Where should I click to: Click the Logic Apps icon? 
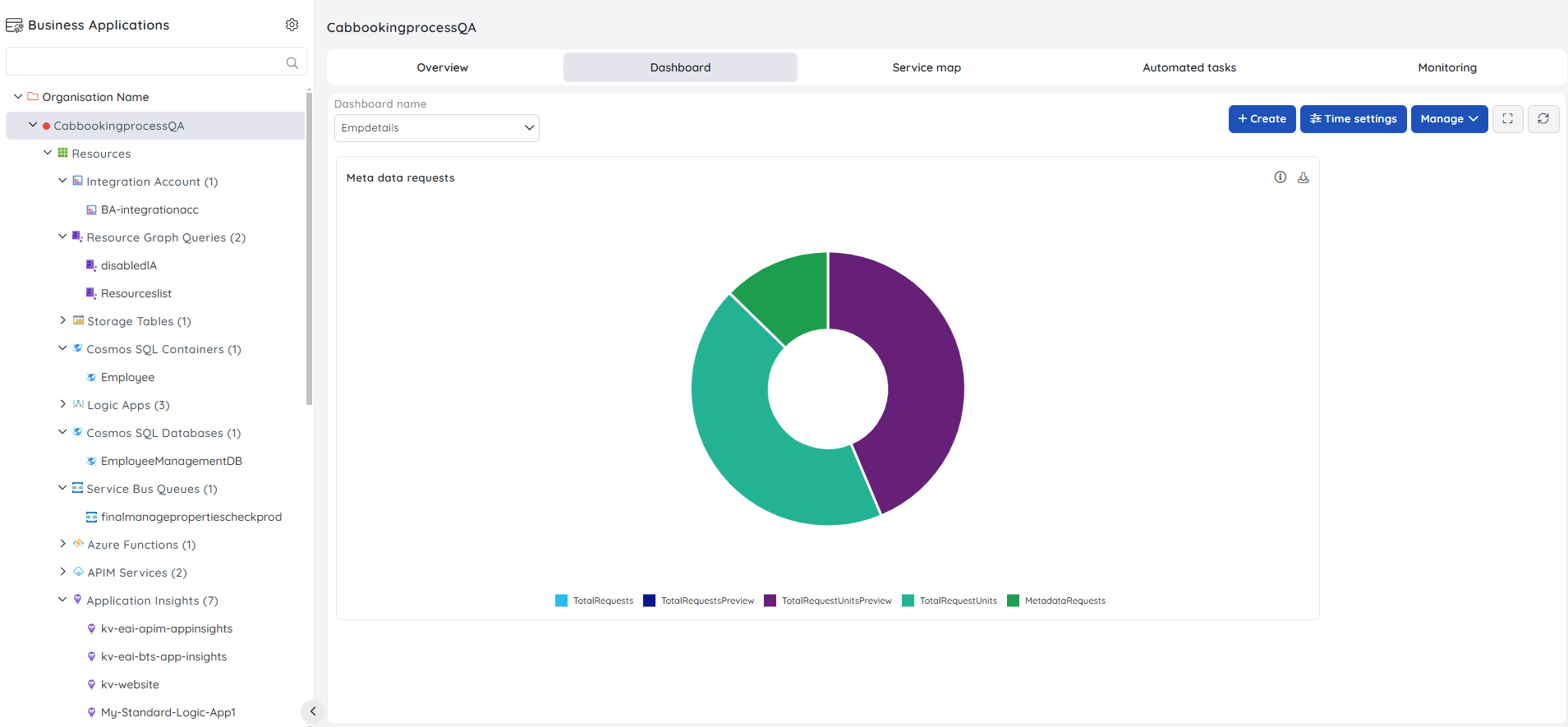click(x=78, y=404)
